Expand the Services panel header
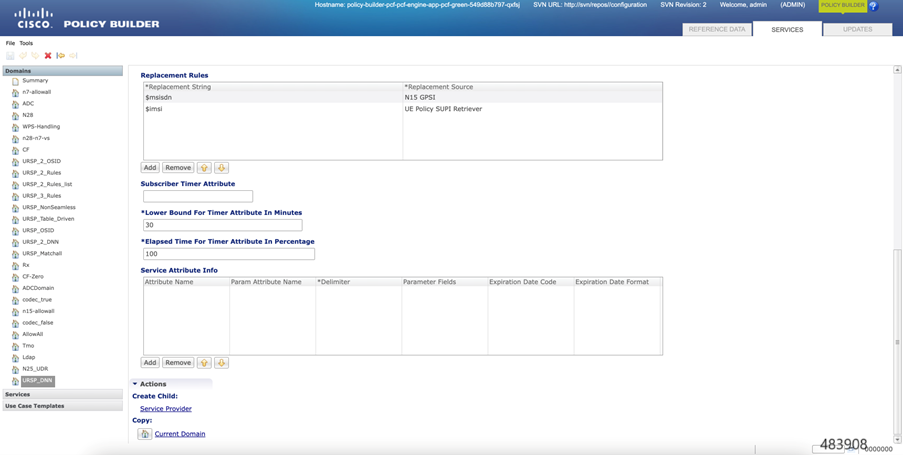This screenshot has height=455, width=903. [63, 395]
